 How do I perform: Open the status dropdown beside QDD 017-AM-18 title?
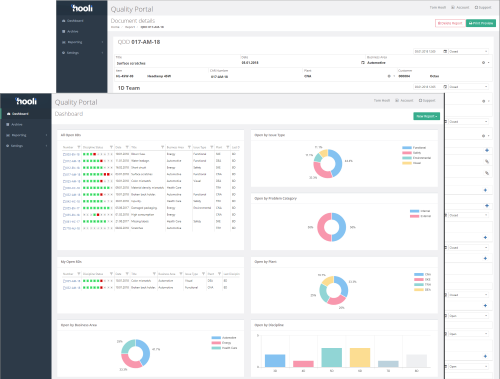tap(469, 51)
